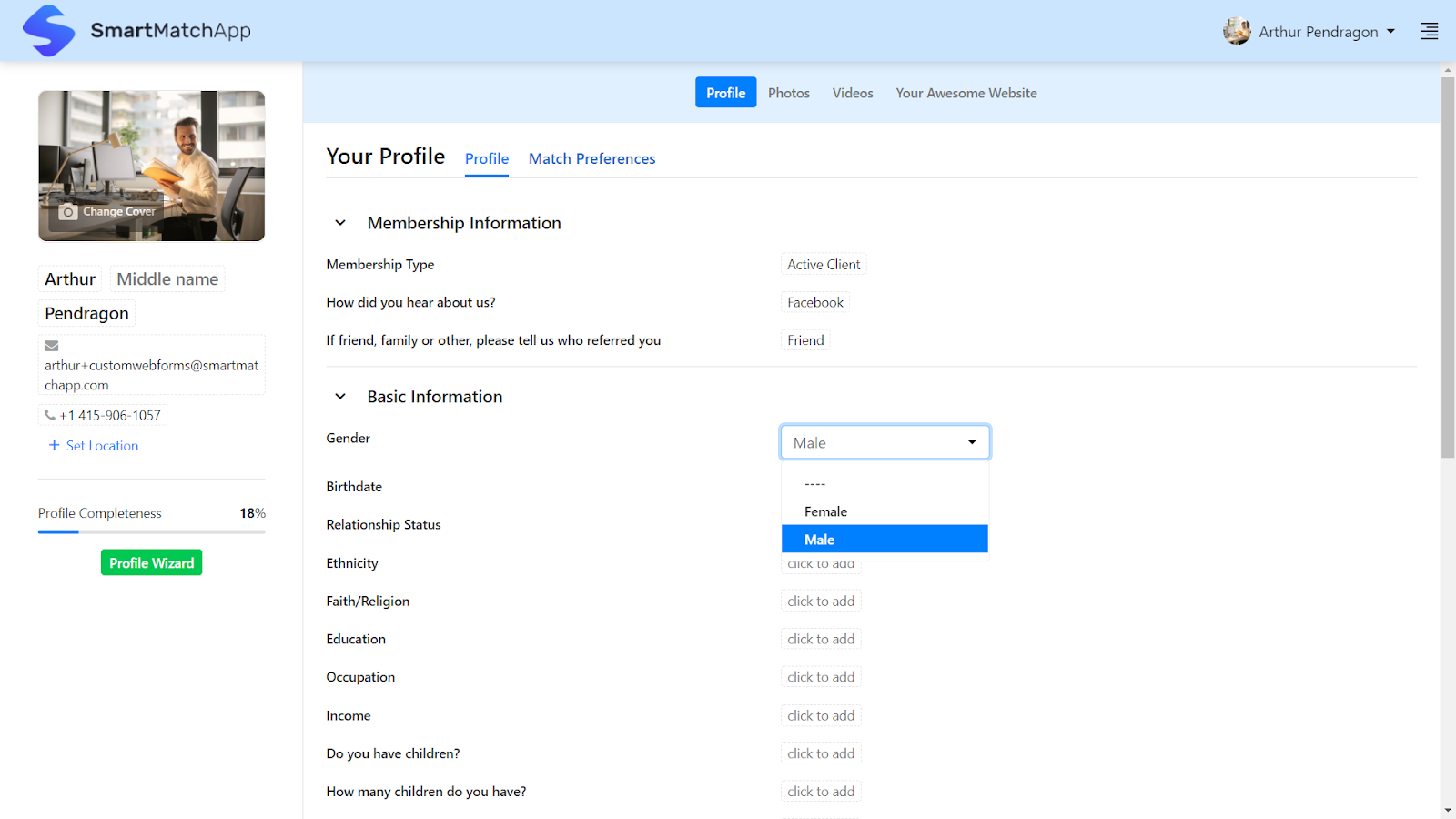Open the hamburger menu in the top right

(x=1429, y=30)
